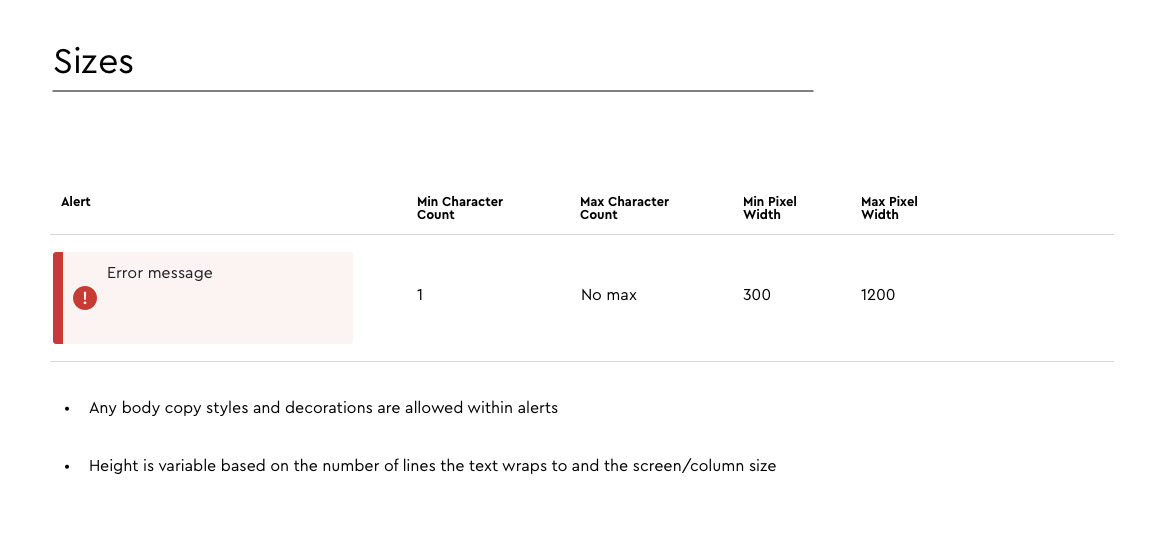This screenshot has height=539, width=1164.
Task: Click the Sizes heading
Action: [x=94, y=61]
